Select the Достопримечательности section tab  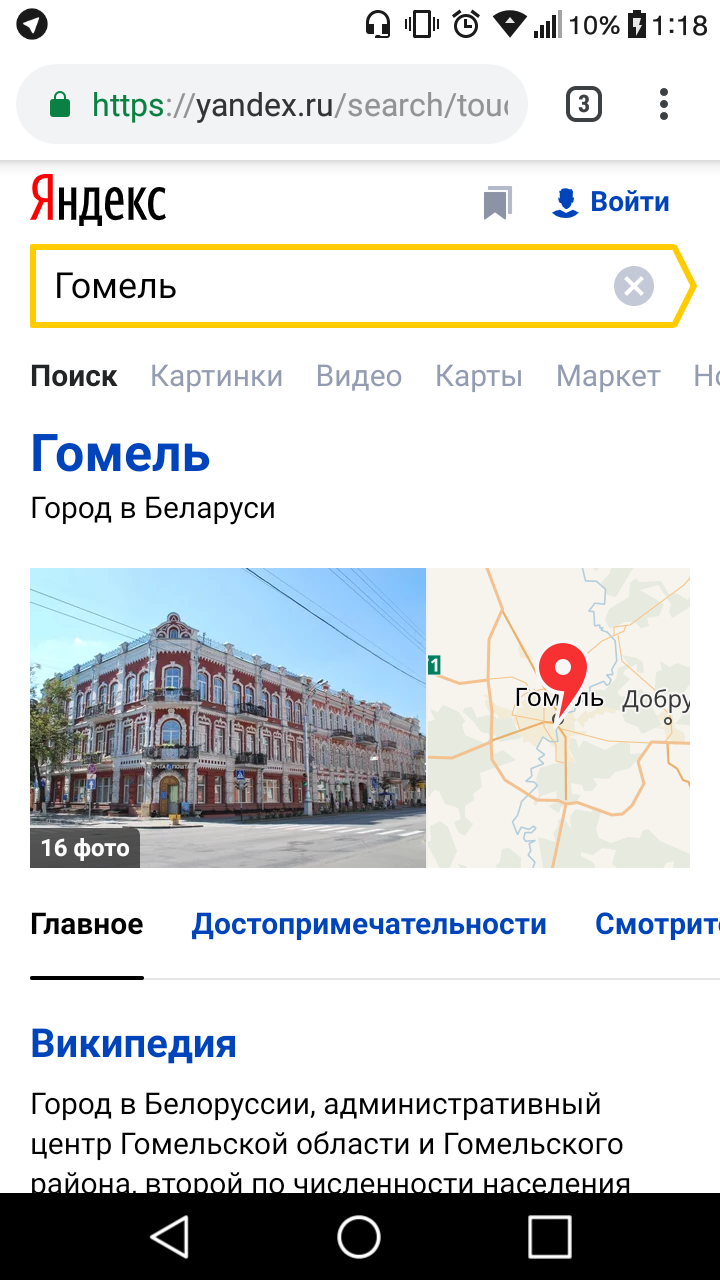click(x=369, y=924)
